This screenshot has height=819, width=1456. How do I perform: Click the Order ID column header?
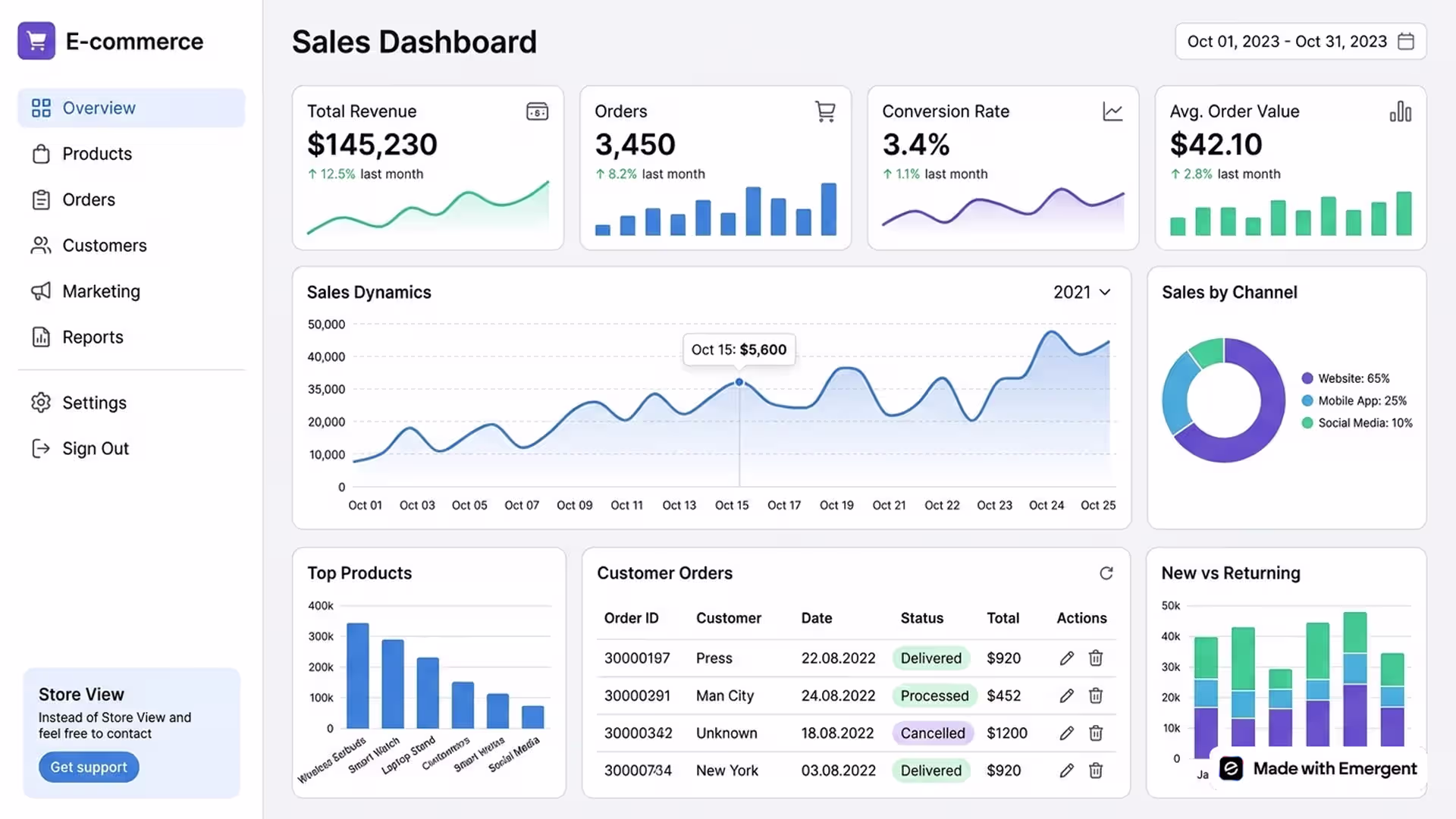pos(631,618)
